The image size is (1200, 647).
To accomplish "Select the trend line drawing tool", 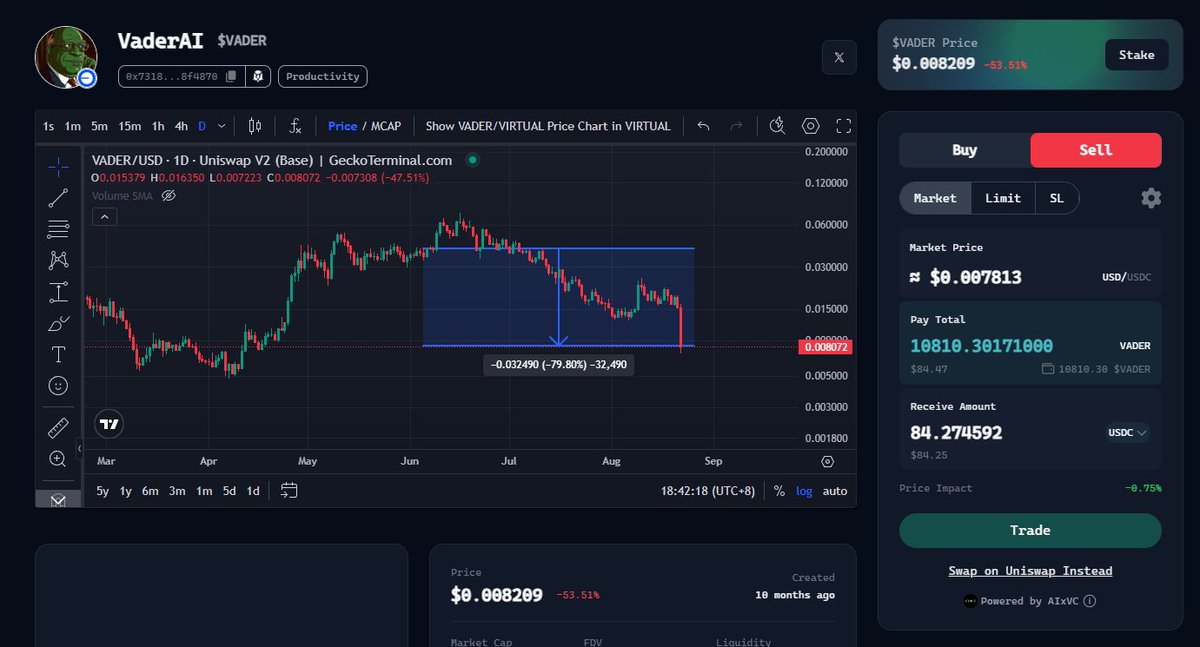I will coord(58,198).
